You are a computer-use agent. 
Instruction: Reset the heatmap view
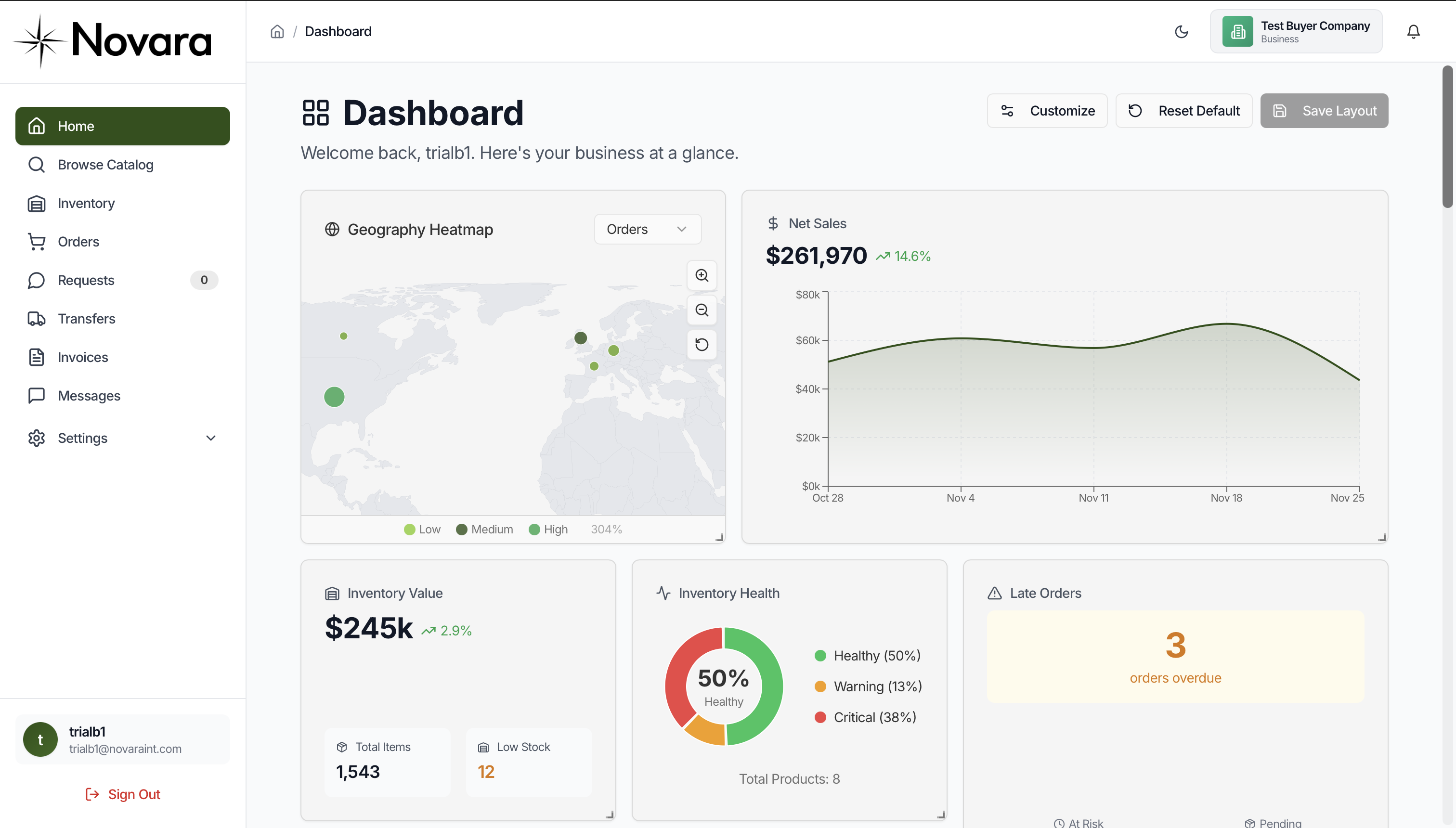point(702,345)
